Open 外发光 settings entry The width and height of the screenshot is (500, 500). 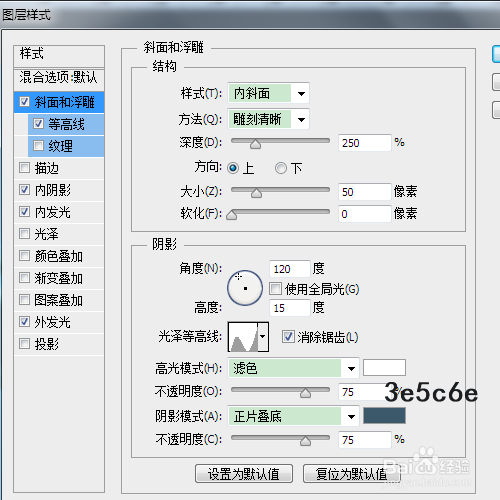(53, 322)
